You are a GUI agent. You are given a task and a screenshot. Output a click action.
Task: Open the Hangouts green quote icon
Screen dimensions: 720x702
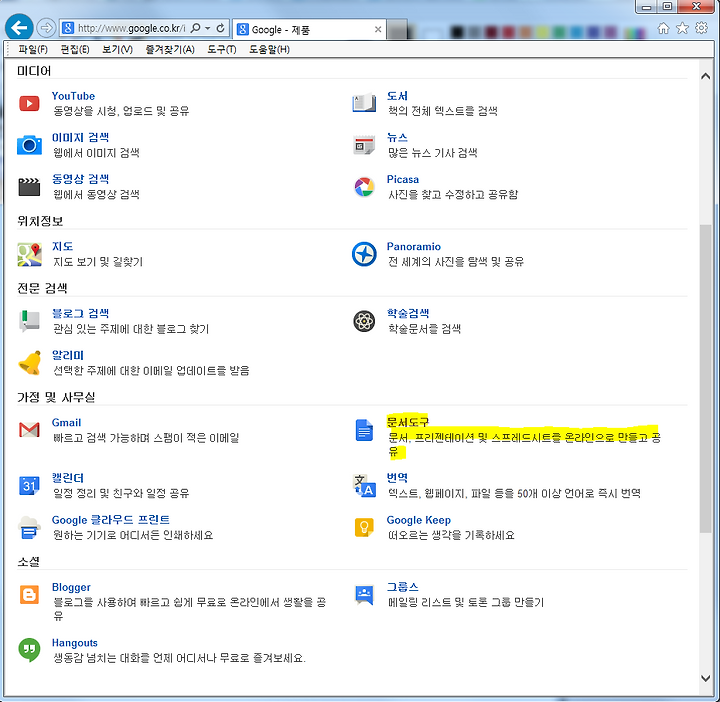pos(29,650)
